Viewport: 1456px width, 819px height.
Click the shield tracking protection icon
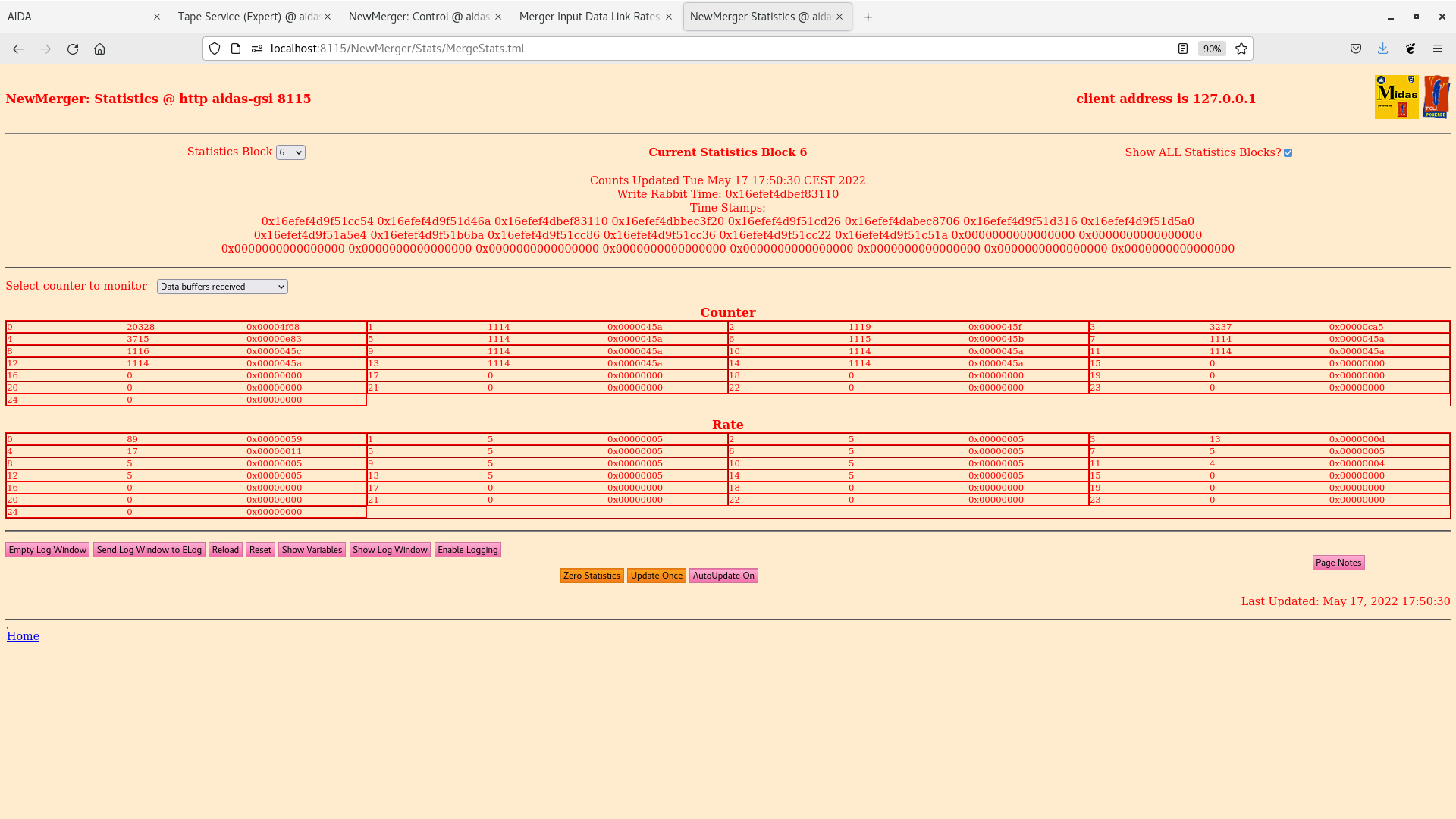pos(215,49)
